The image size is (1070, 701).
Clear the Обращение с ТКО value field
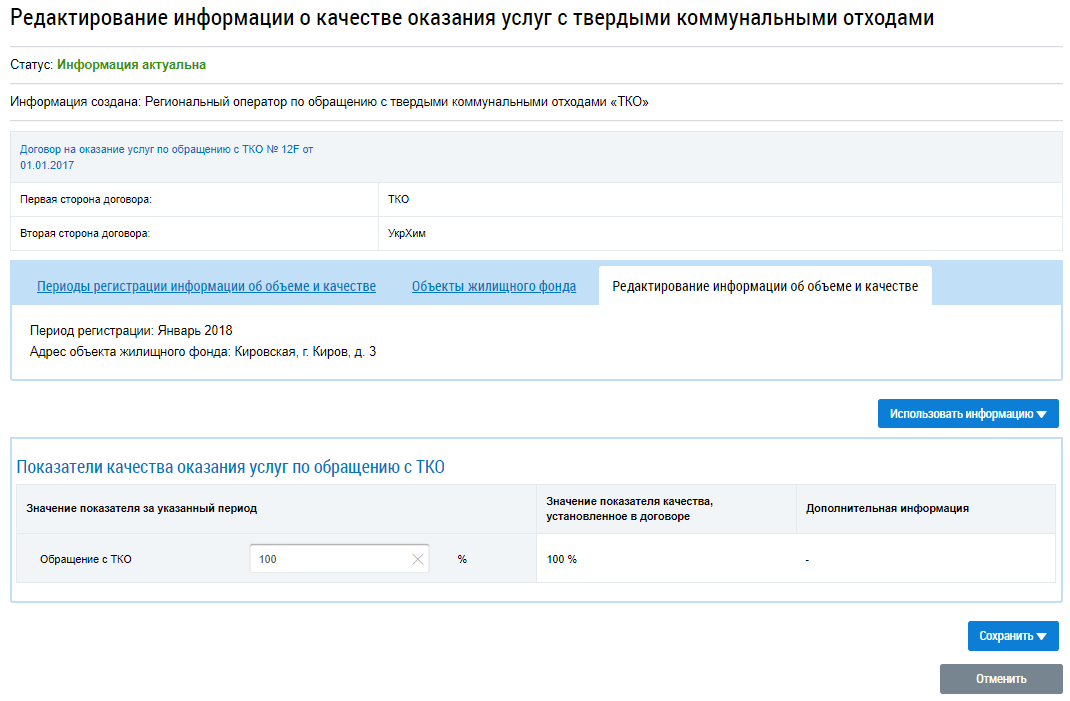pos(417,559)
